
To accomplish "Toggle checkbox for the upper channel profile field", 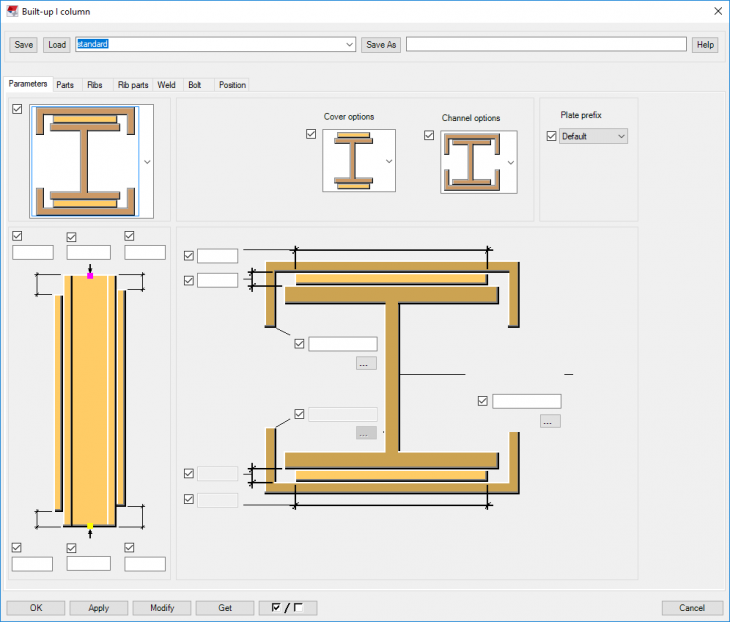I will 299,344.
